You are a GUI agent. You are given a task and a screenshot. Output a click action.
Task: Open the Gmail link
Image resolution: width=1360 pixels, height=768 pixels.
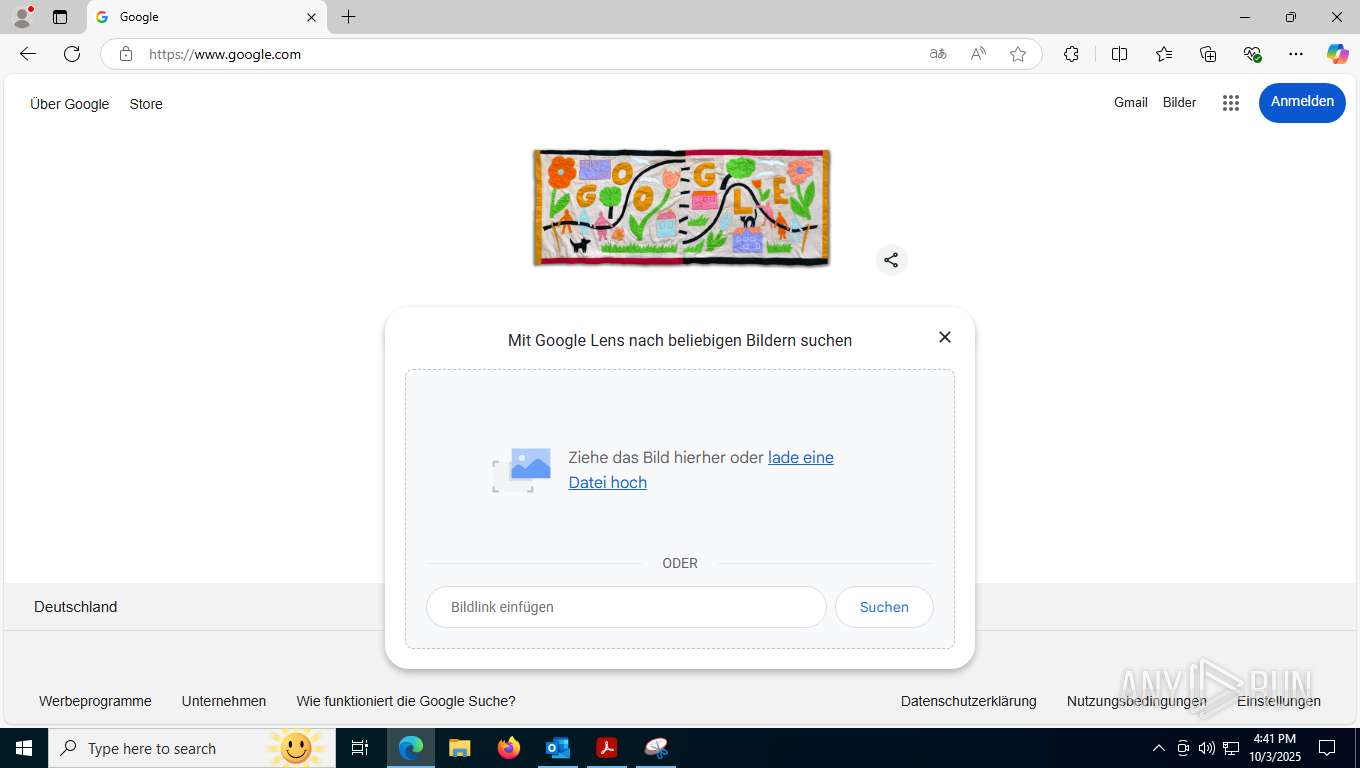click(x=1131, y=102)
